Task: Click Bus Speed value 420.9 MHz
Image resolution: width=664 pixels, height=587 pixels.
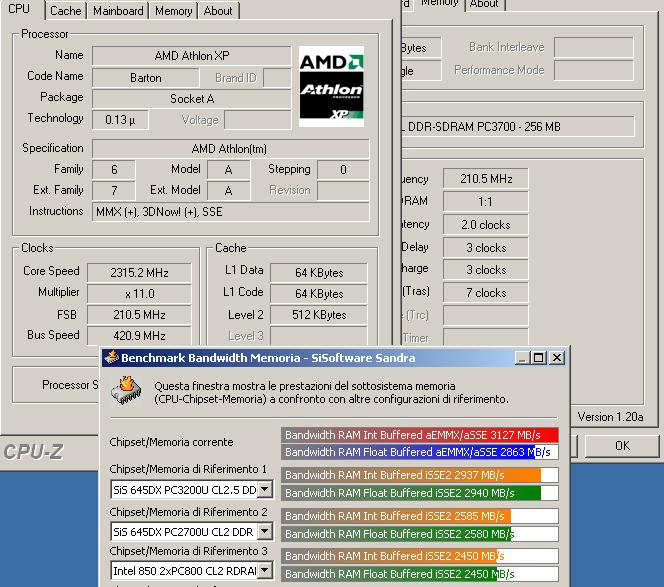Action: [x=139, y=336]
